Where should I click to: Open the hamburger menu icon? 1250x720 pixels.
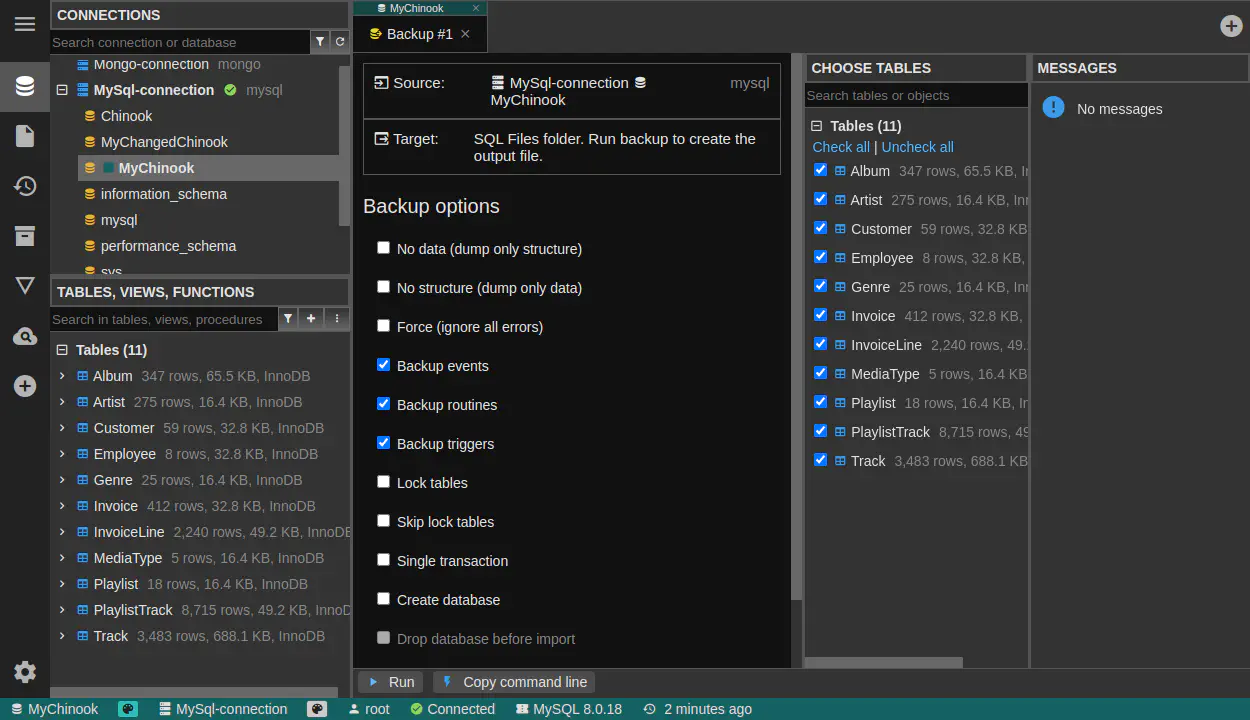pyautogui.click(x=25, y=24)
